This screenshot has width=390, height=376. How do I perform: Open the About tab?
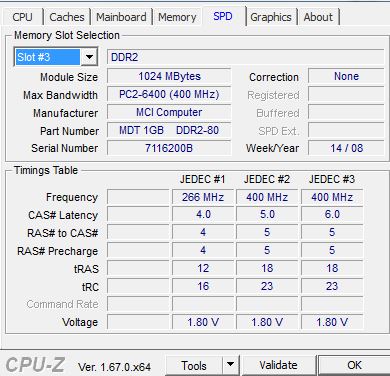[x=318, y=17]
